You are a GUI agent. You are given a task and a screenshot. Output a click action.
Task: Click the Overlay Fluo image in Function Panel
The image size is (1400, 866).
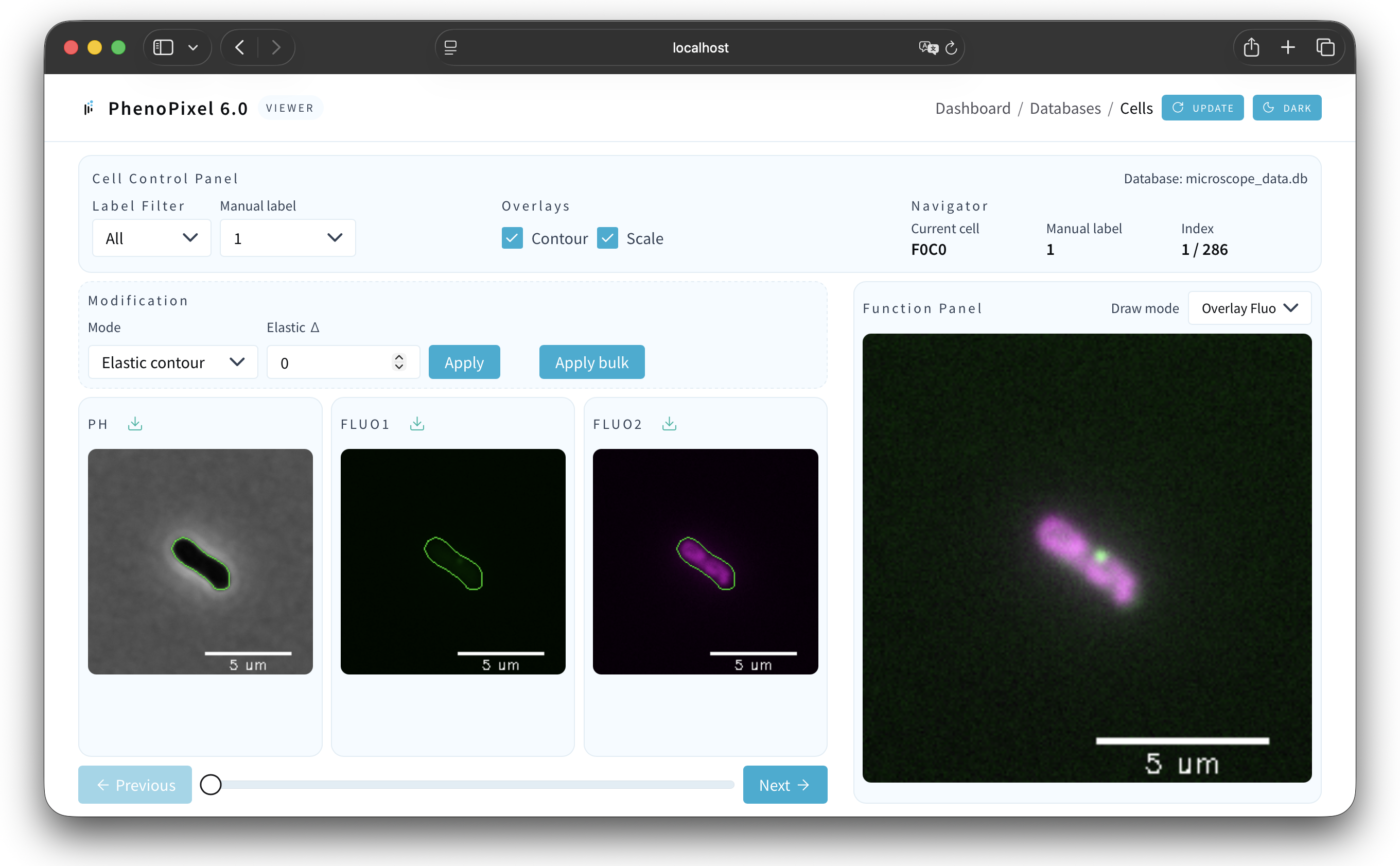(1087, 558)
